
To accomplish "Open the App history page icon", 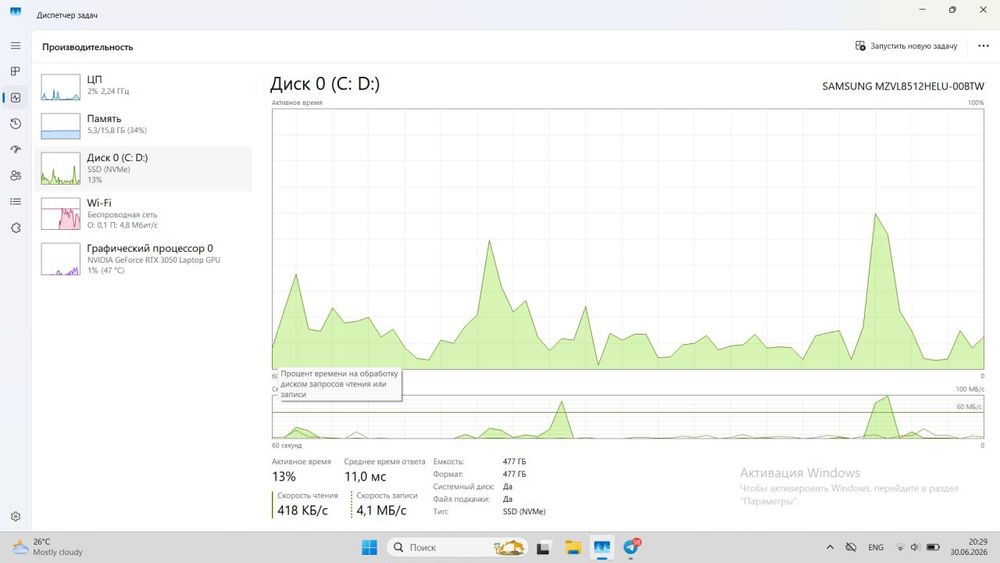I will (x=15, y=124).
